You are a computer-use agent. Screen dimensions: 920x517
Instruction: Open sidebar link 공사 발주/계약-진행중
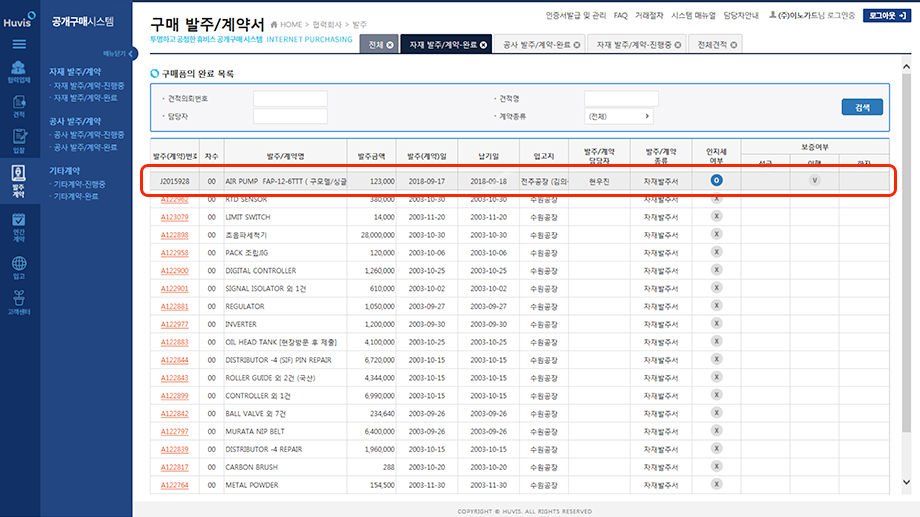coord(89,135)
